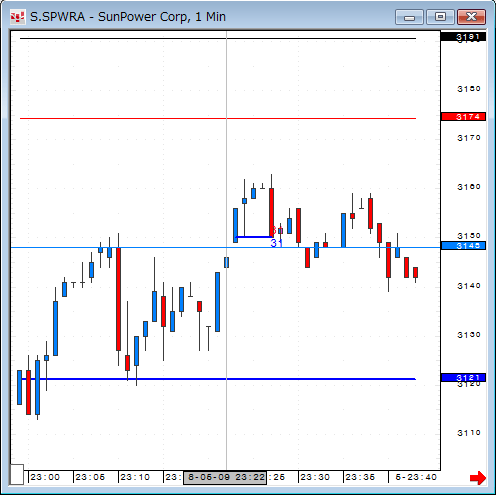Viewport: 496px width, 495px height.
Task: Click the small white box at chart bottom-left corner
Action: tap(17, 474)
